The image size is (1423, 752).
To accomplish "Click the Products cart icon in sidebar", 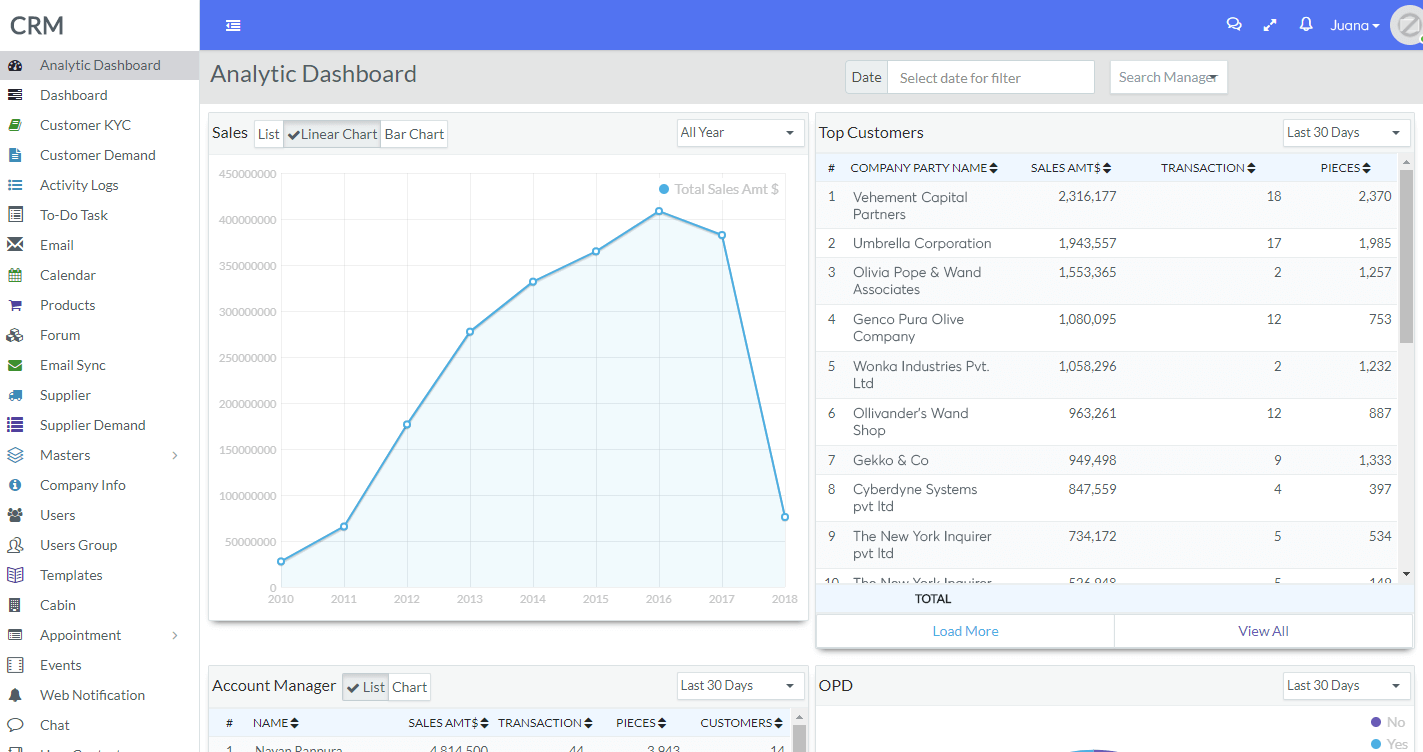I will 15,305.
